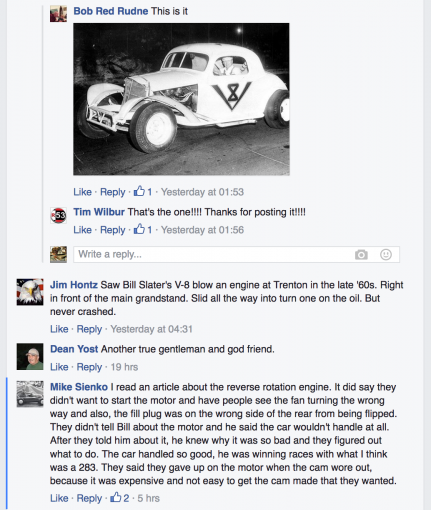Like Mike Sienko's comment

(x=59, y=498)
